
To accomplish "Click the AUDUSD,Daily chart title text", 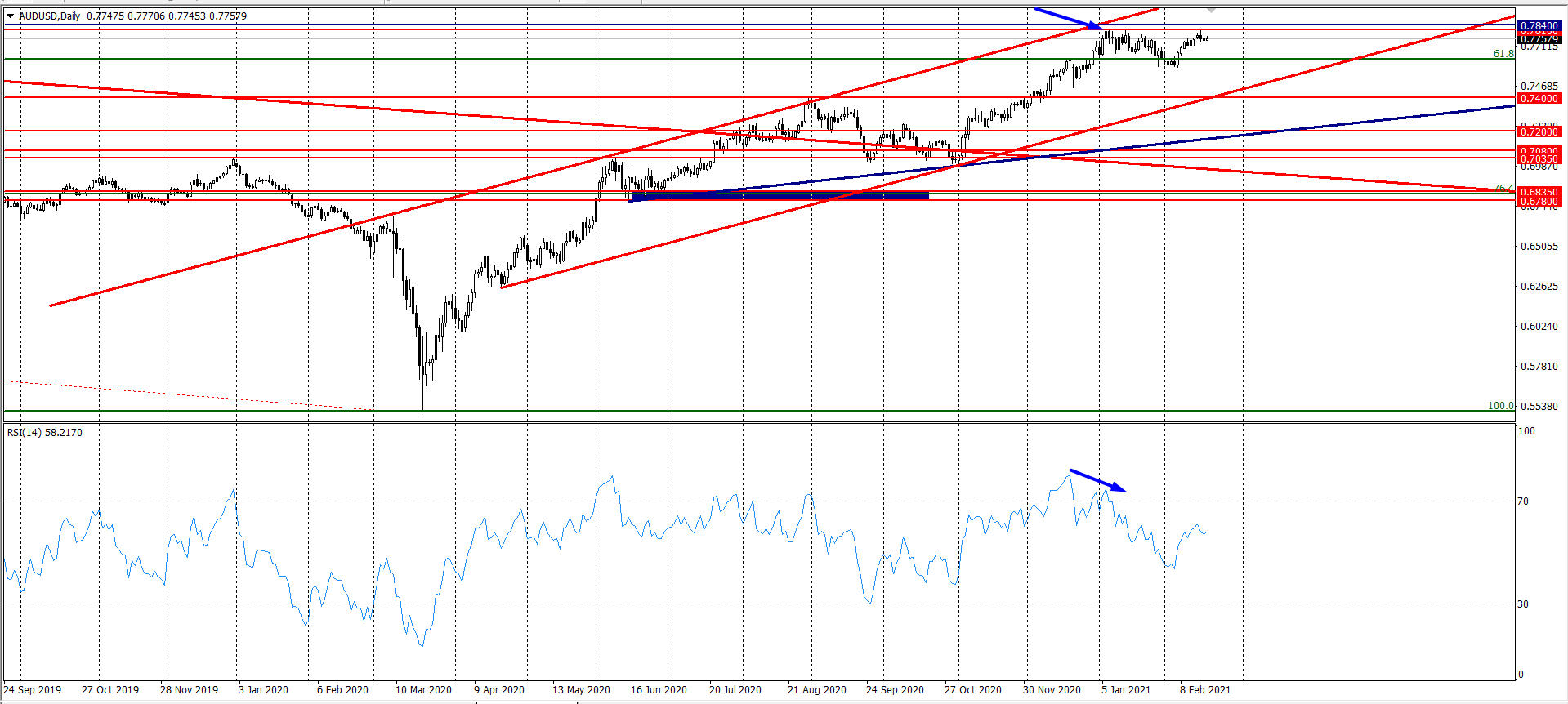I will [50, 16].
